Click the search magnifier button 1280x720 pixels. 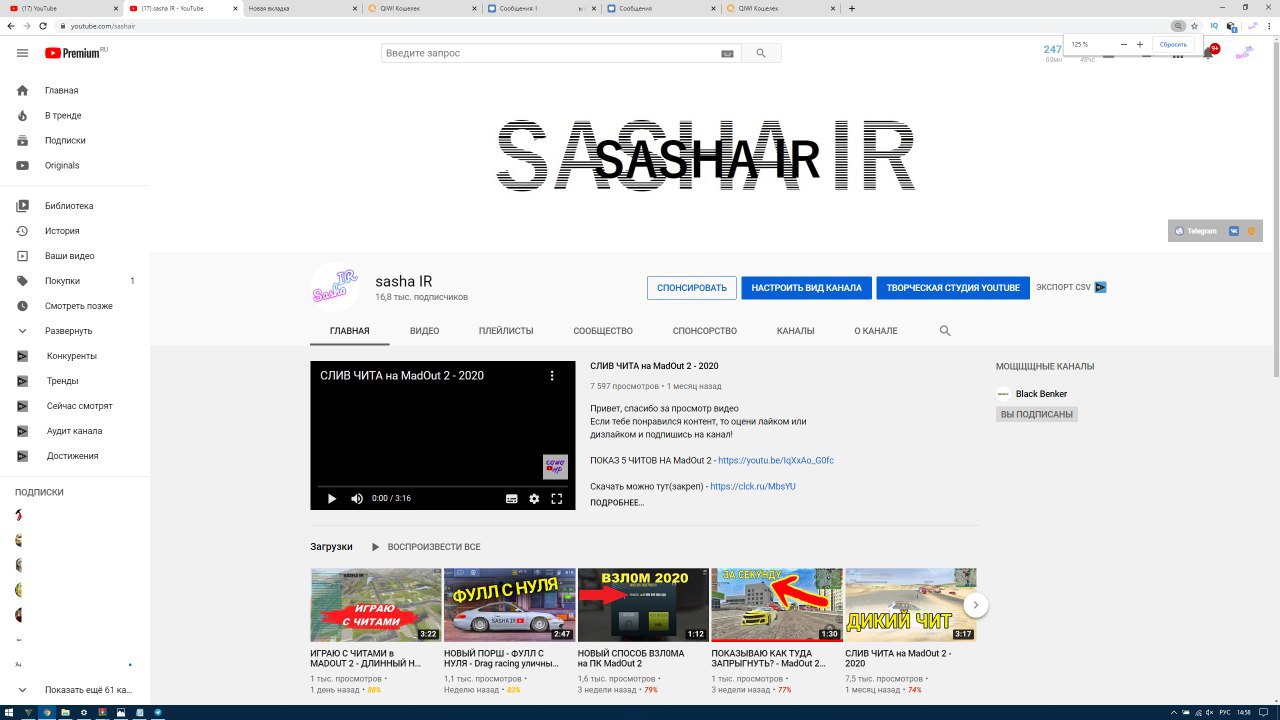tap(761, 53)
